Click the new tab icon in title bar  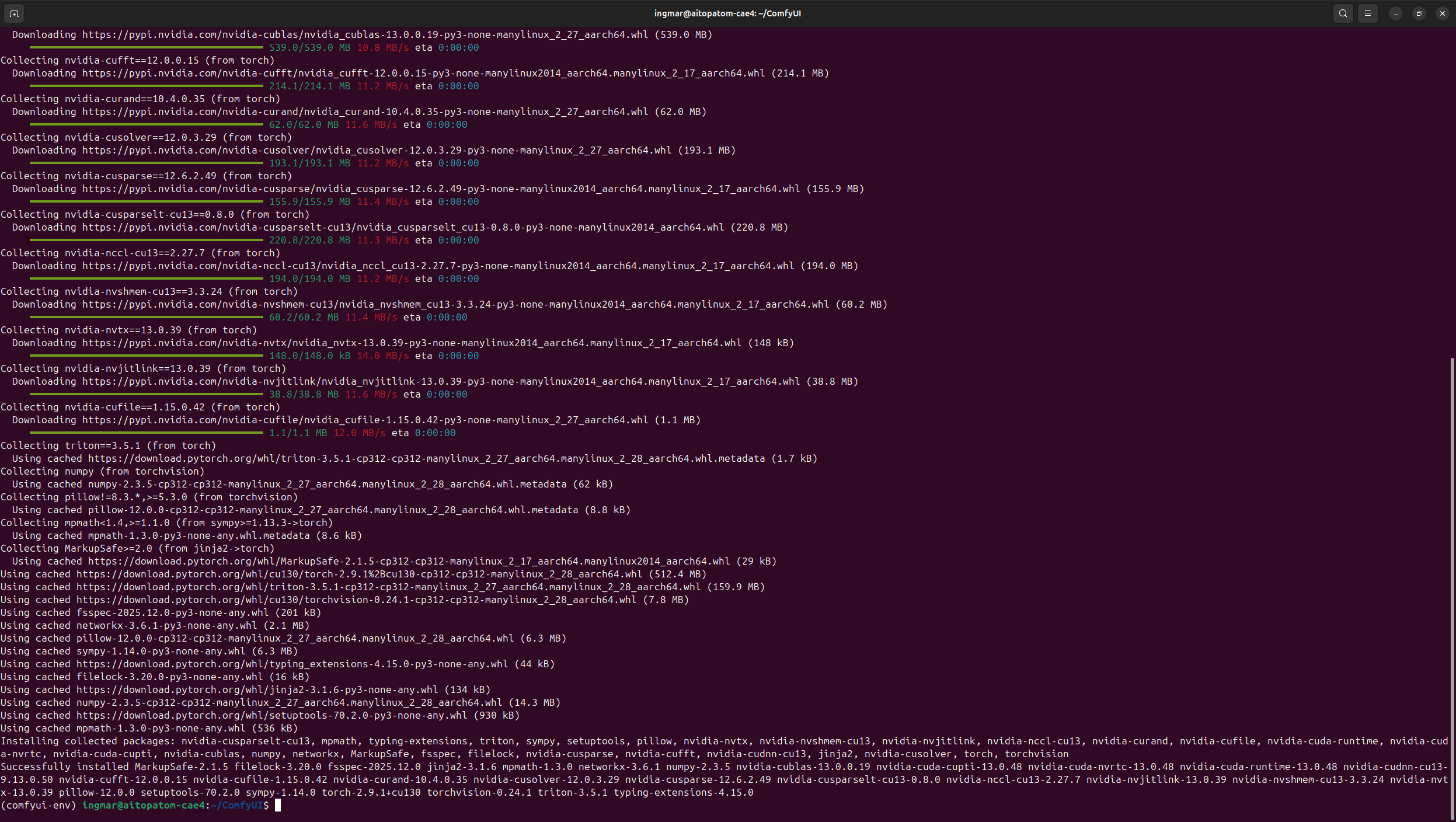coord(14,13)
